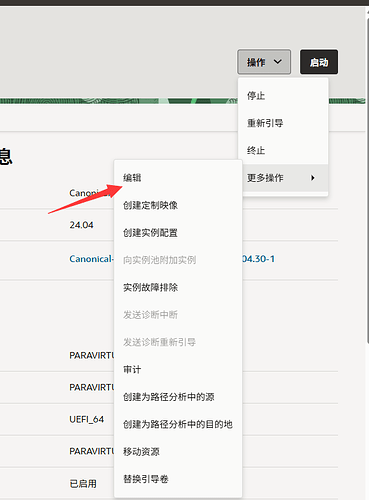Choose 移动资源 in the submenu

(178, 451)
